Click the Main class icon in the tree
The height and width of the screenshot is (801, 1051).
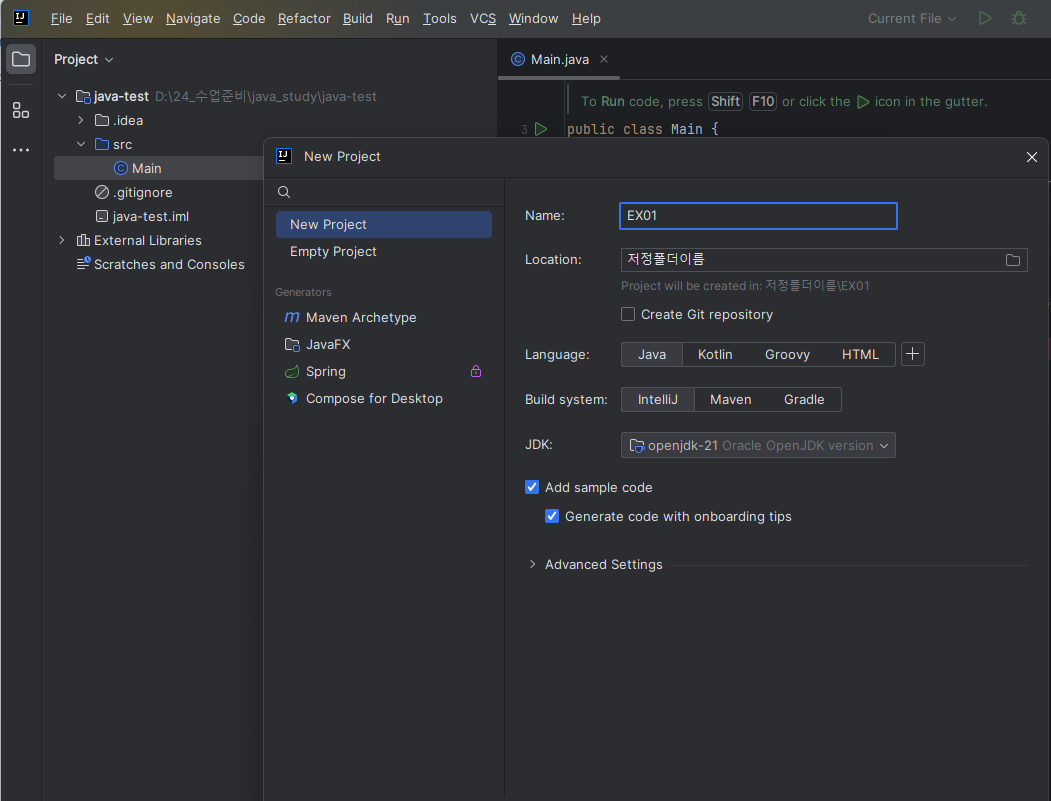[x=121, y=168]
